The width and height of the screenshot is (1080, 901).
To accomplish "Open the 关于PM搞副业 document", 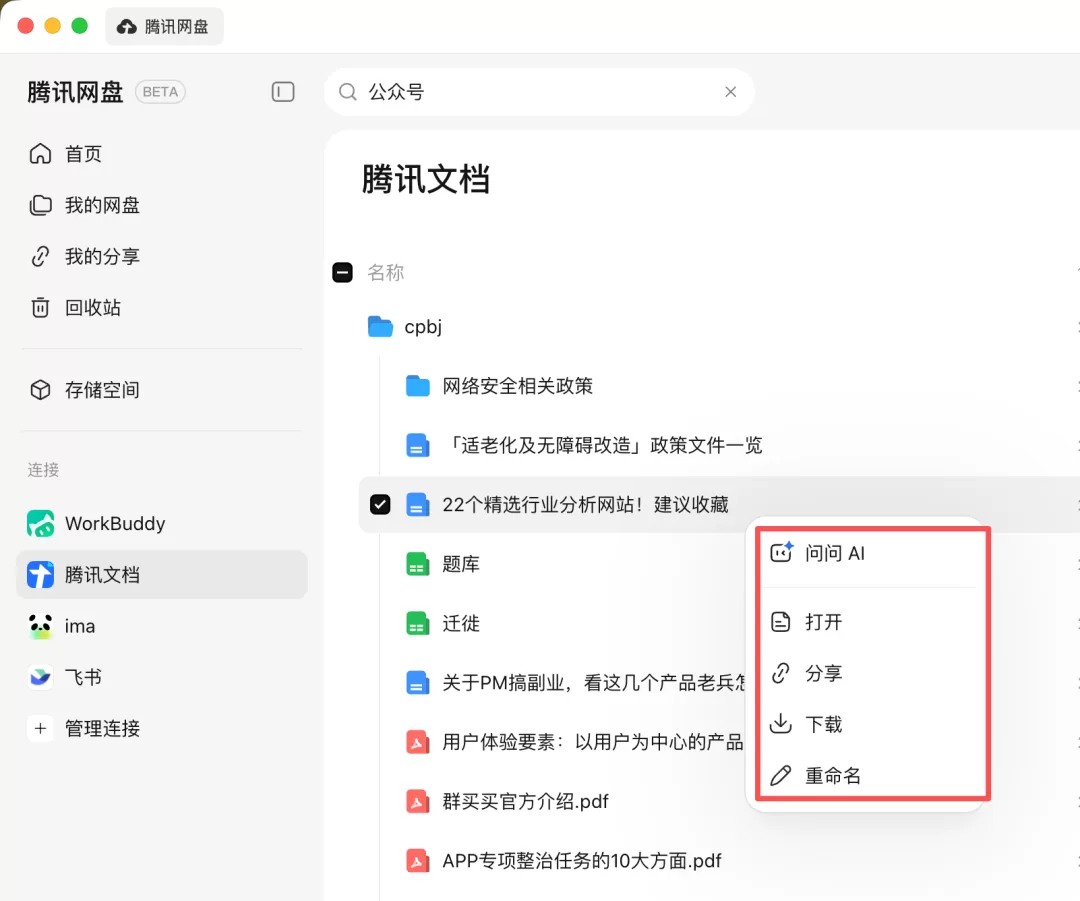I will tap(594, 683).
